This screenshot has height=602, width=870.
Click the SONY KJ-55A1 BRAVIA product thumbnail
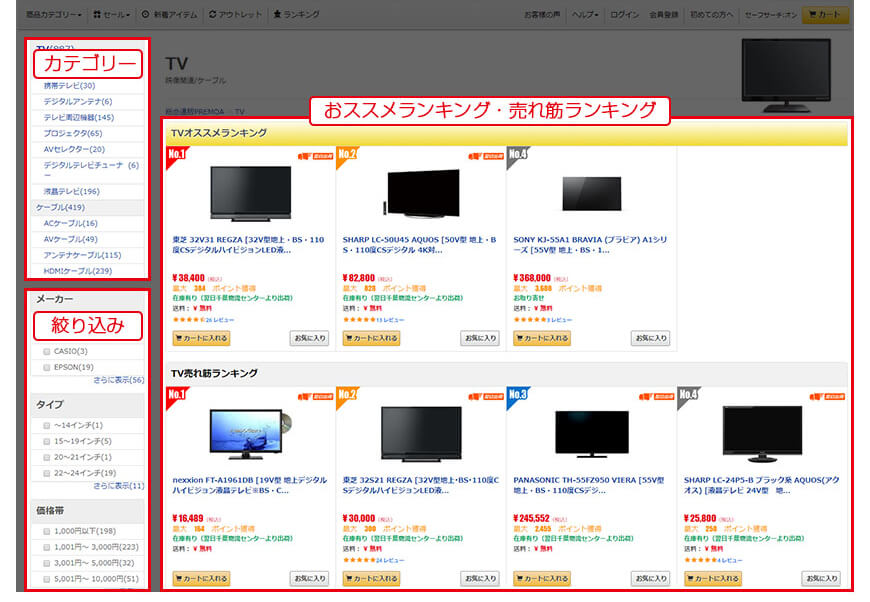coord(591,193)
